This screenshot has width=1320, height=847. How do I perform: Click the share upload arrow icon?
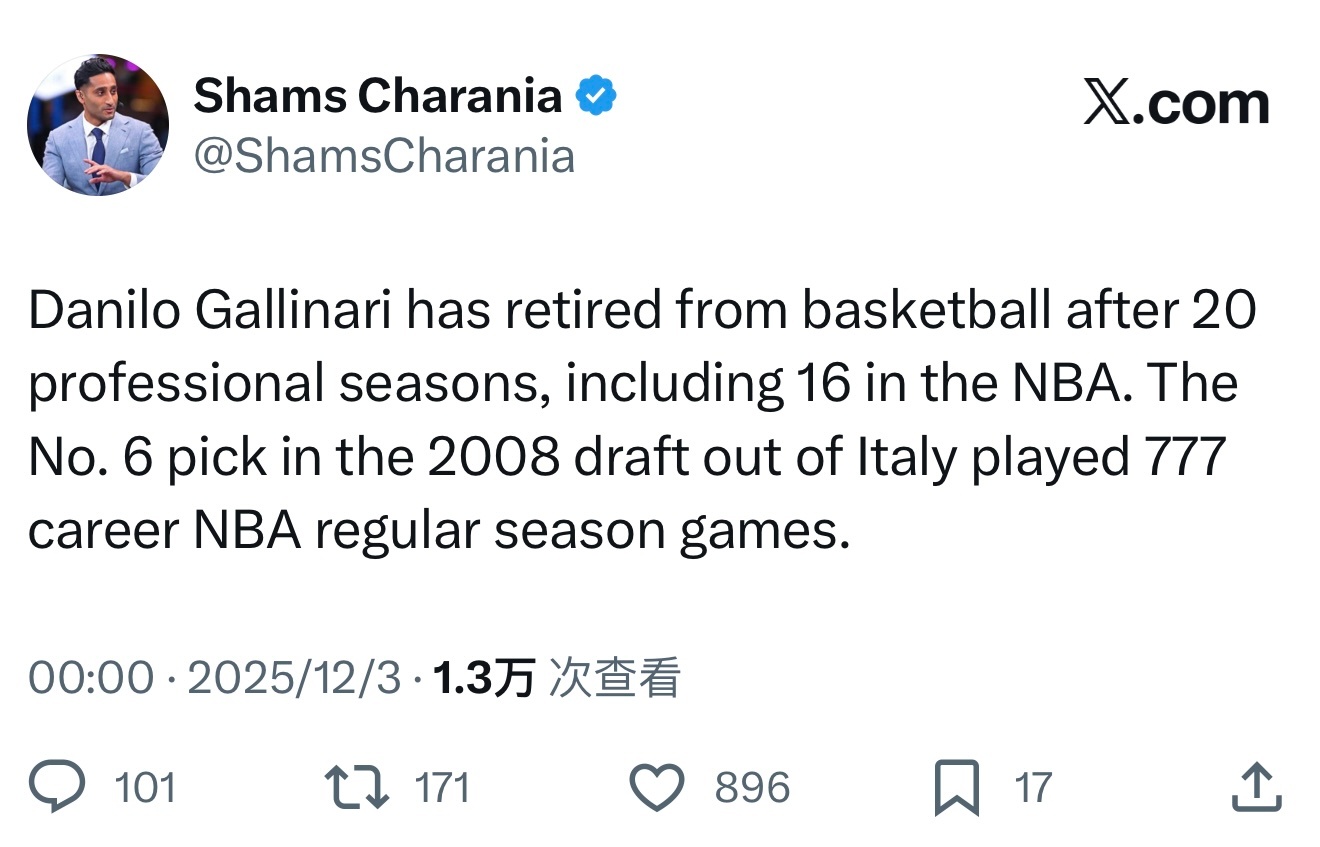[x=1255, y=788]
